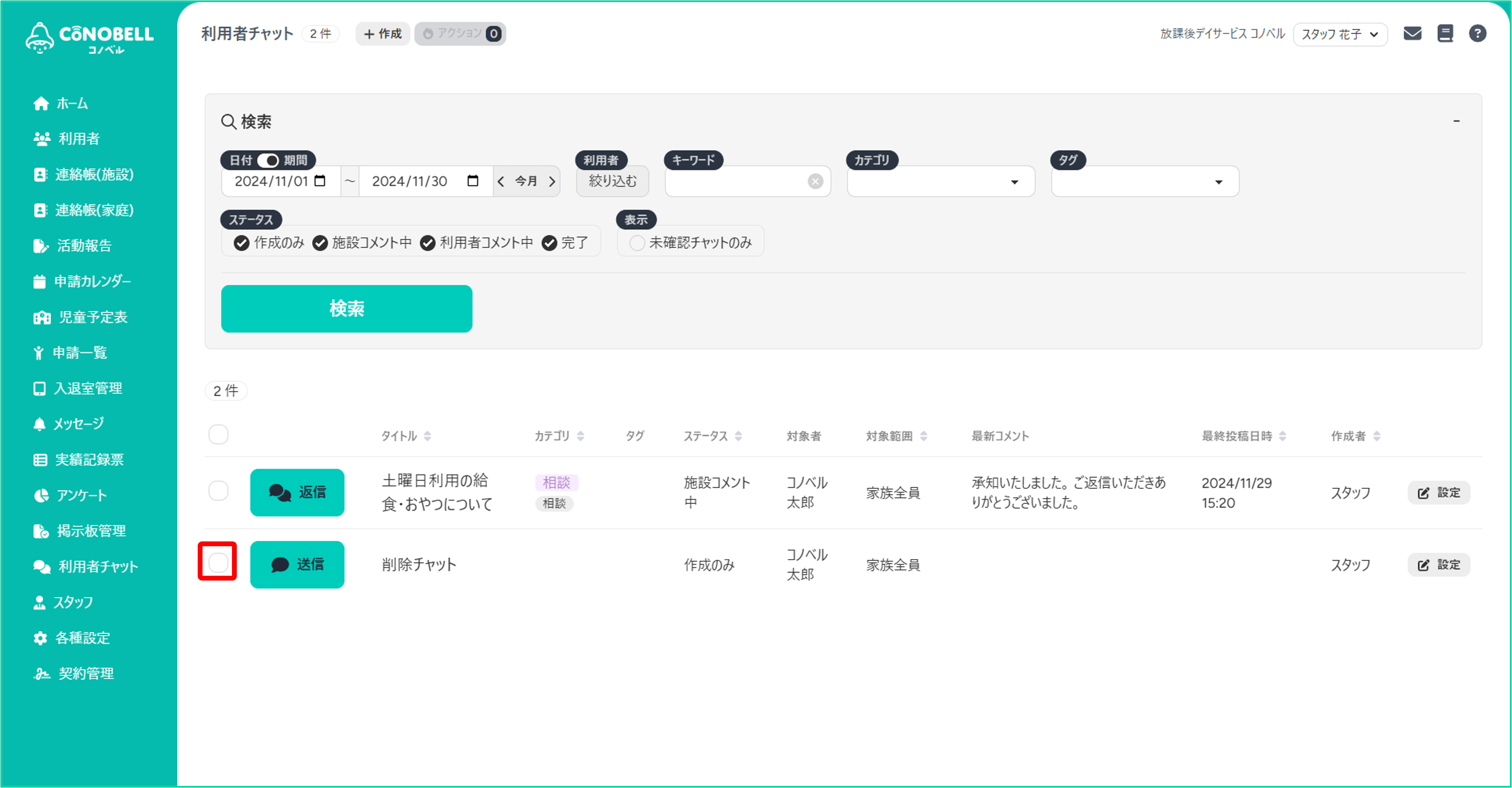
Task: Open 活動報告 in sidebar
Action: click(72, 246)
